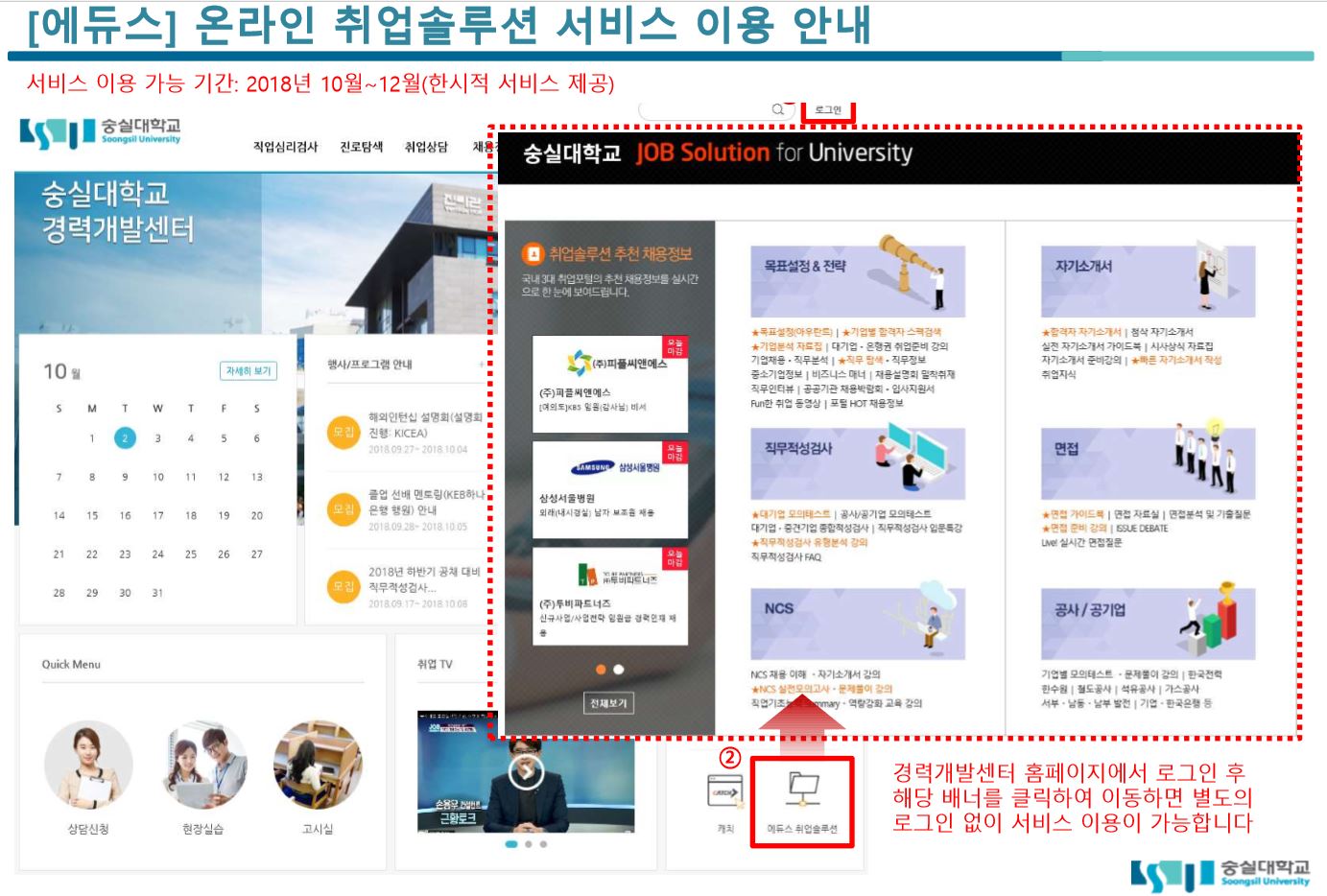Click 직무적성검사 FAQ link
The width and height of the screenshot is (1327, 896).
(x=786, y=556)
